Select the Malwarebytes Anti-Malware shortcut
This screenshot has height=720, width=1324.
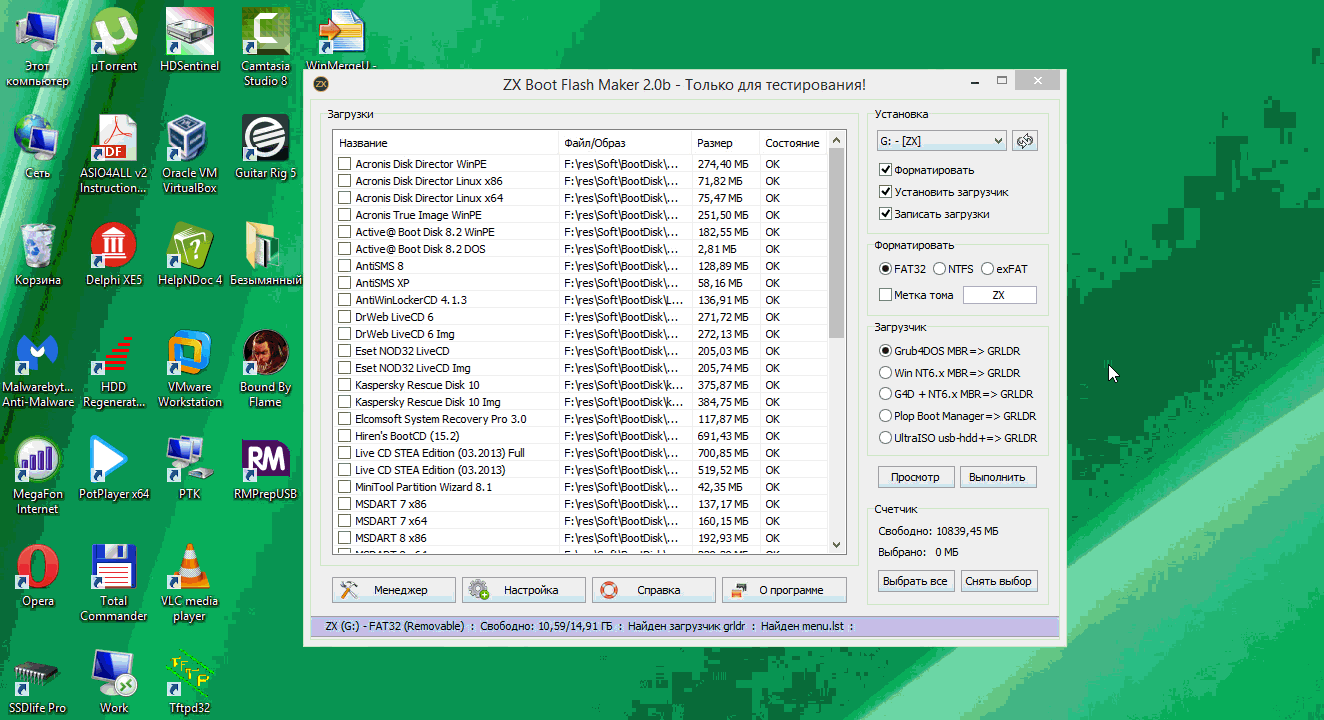coord(38,369)
